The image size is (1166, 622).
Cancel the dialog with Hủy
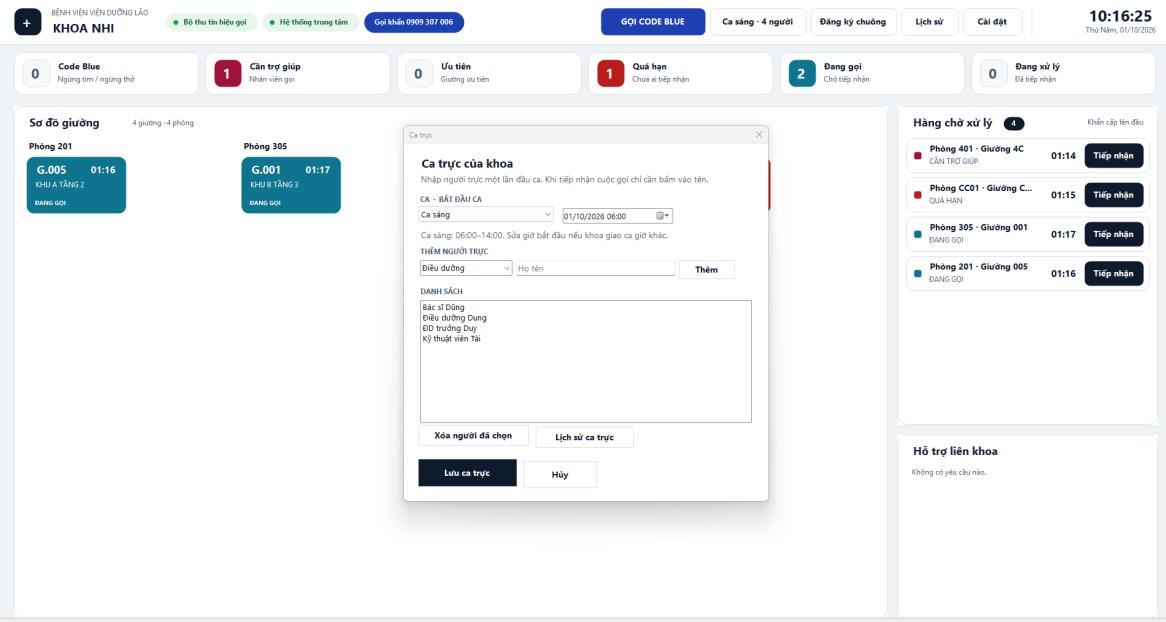click(560, 475)
